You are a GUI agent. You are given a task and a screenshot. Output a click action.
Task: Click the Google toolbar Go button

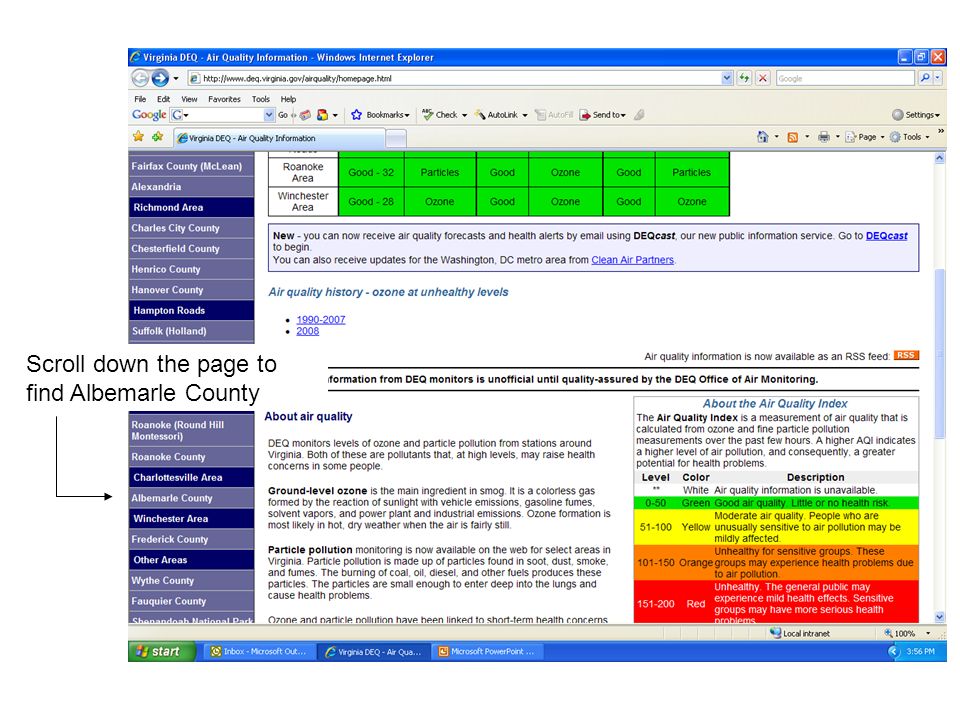point(283,115)
